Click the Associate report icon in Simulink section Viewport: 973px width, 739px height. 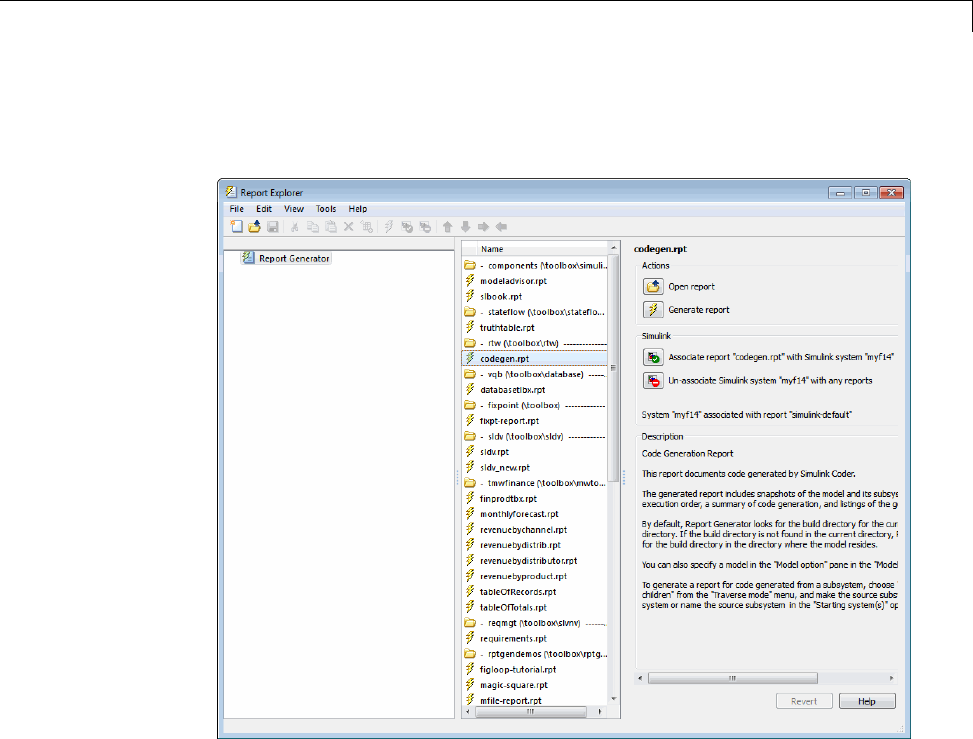(653, 357)
